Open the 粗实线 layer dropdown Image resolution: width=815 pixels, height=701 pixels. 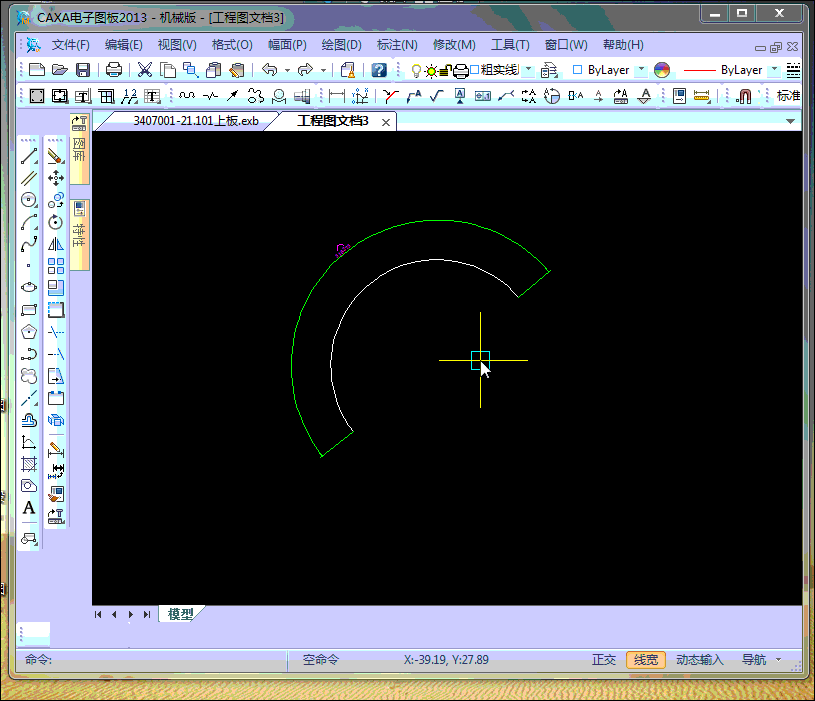click(529, 69)
